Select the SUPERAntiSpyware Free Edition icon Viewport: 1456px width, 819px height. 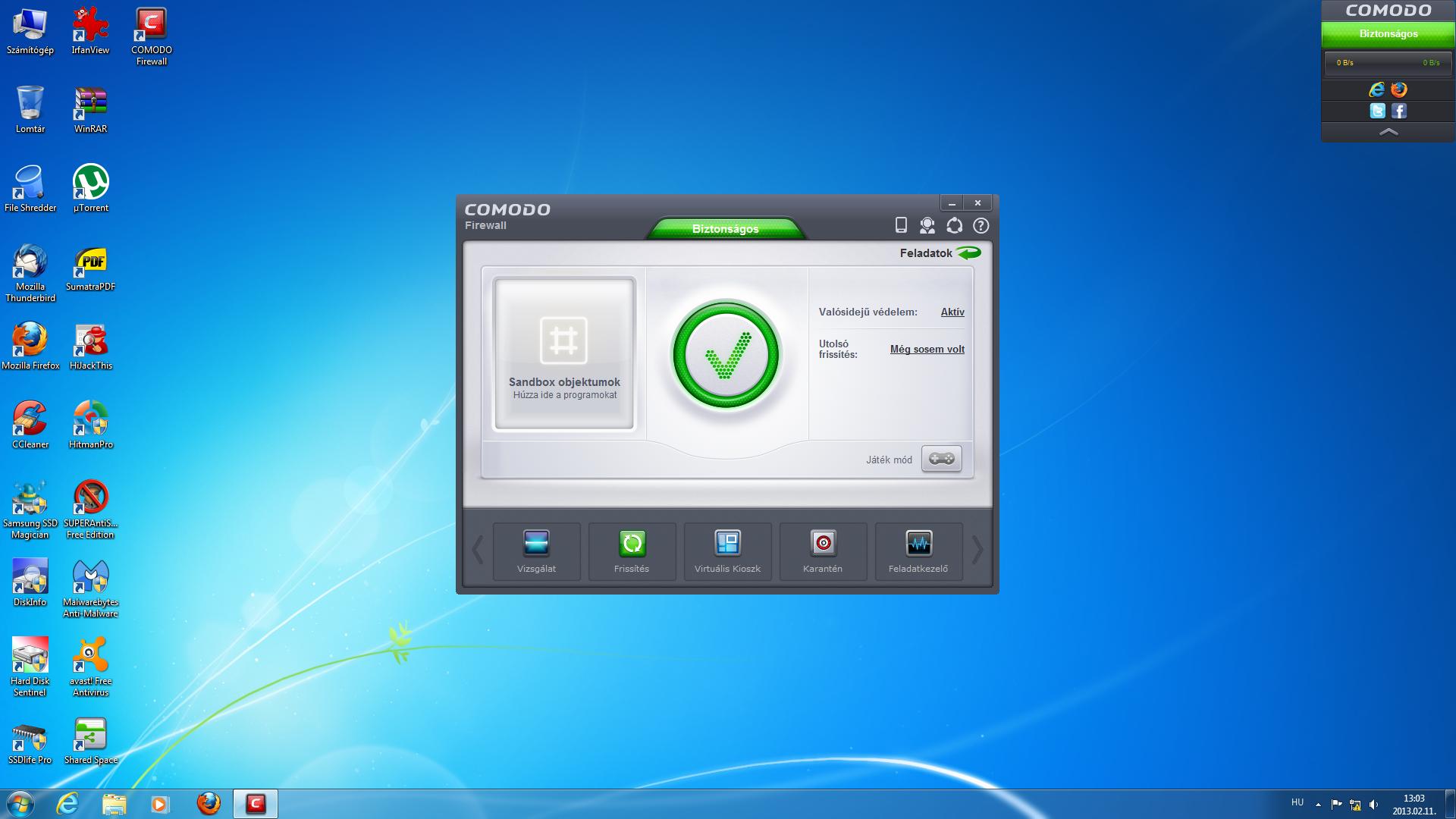click(x=90, y=510)
